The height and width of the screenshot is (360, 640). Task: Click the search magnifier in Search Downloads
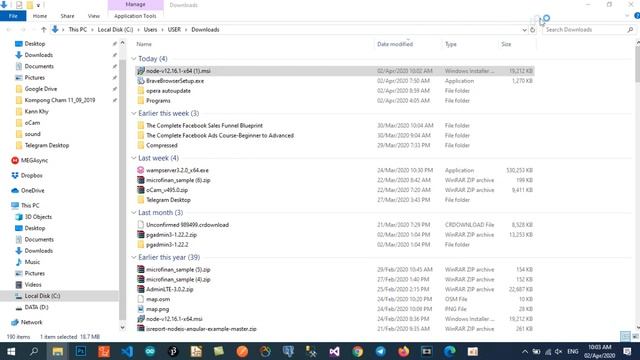[x=630, y=30]
